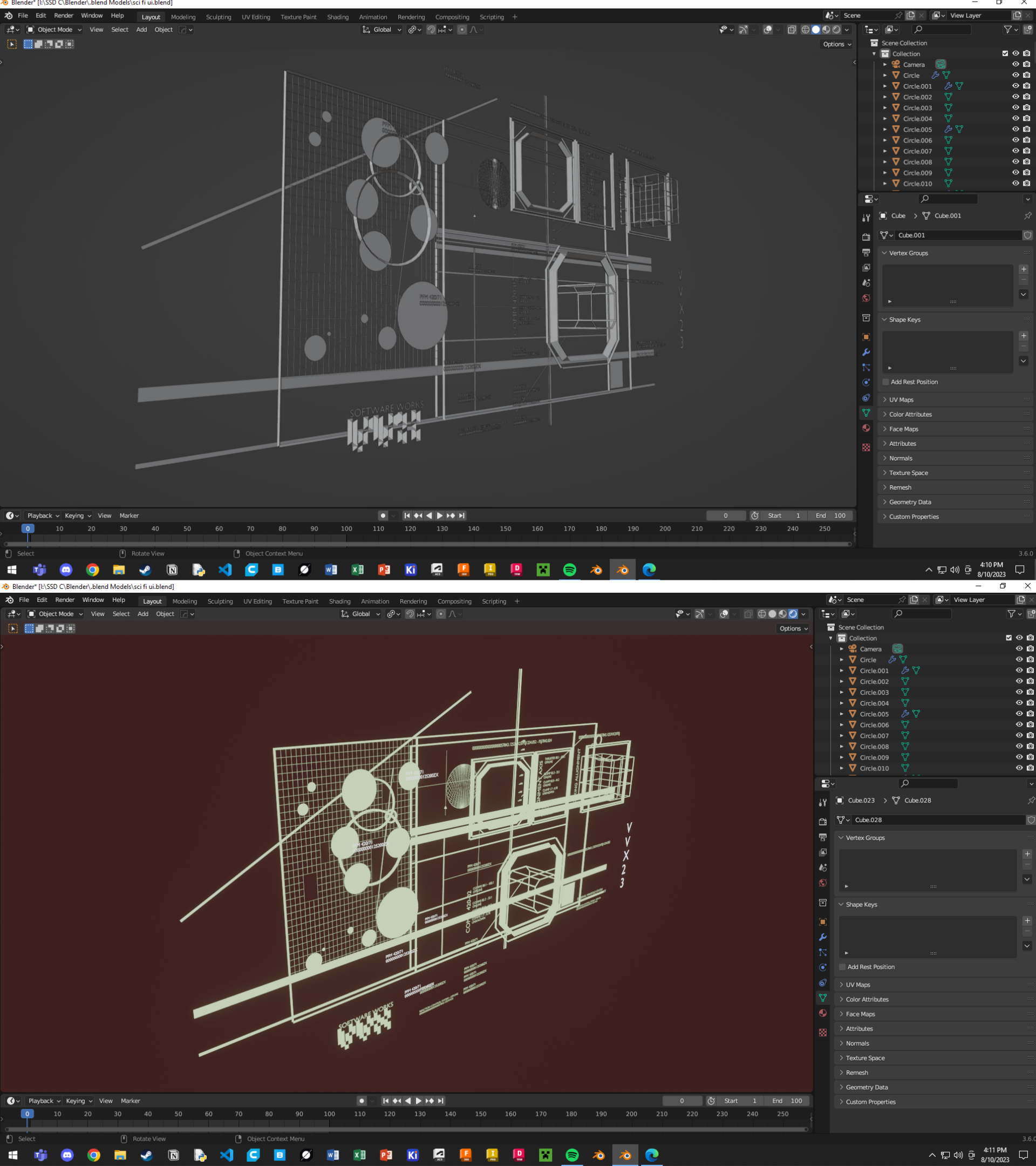Toggle fake user shield next to Cube.001
The image size is (1036, 1166).
[1027, 235]
